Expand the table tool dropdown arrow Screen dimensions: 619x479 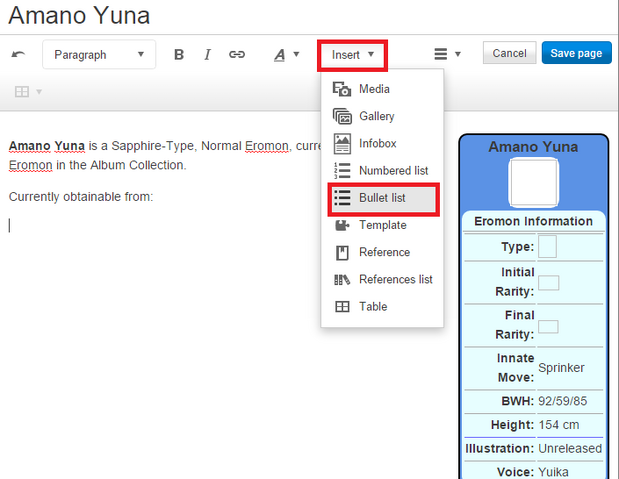tap(39, 92)
